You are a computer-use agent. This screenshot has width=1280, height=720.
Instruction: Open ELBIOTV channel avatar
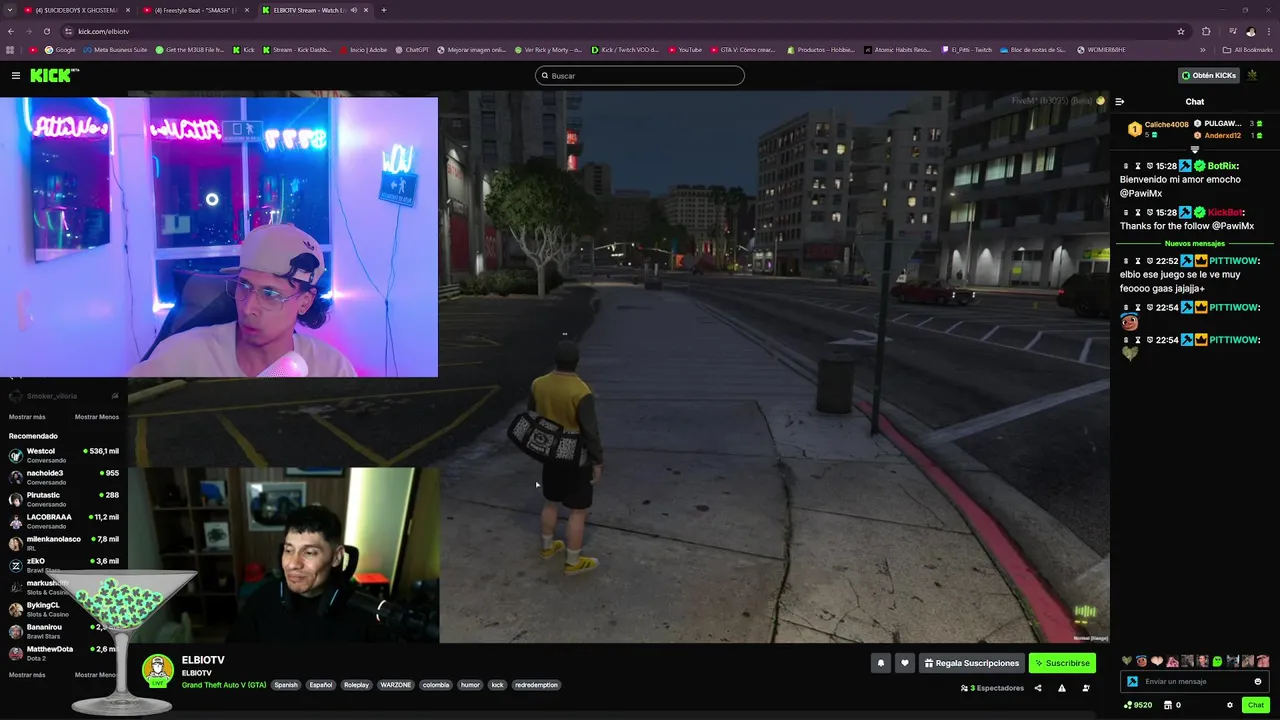point(158,671)
